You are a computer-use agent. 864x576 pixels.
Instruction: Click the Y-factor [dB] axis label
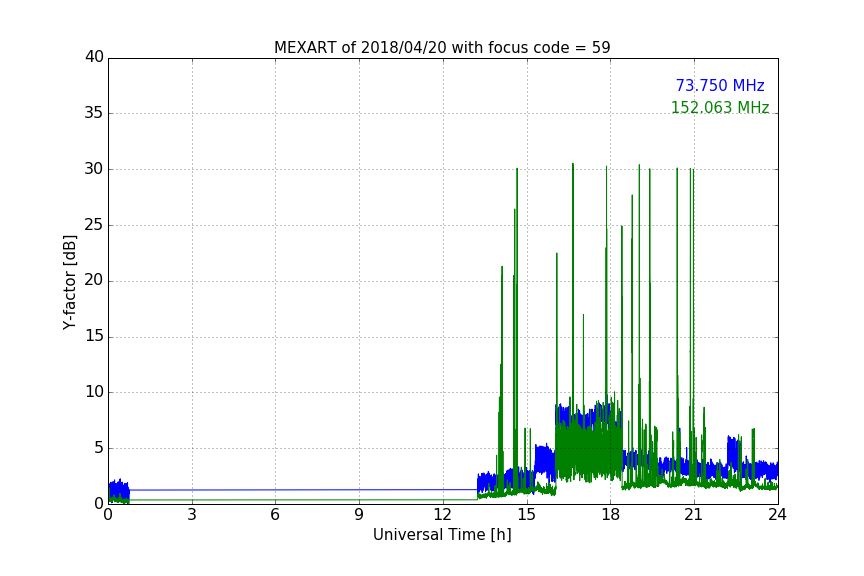69,282
